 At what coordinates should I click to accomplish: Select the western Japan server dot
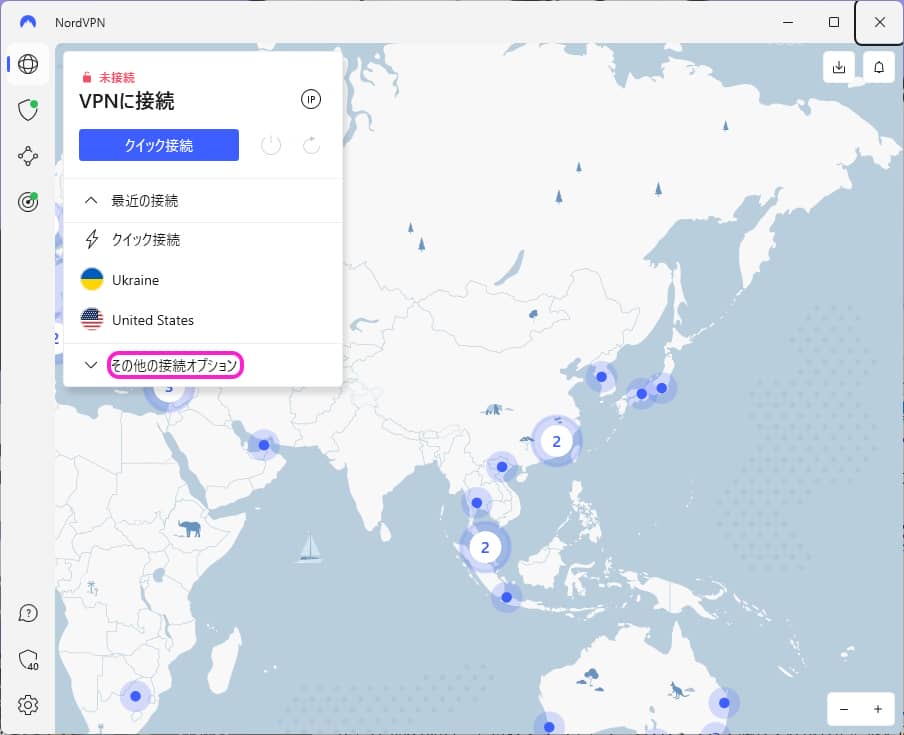[642, 394]
